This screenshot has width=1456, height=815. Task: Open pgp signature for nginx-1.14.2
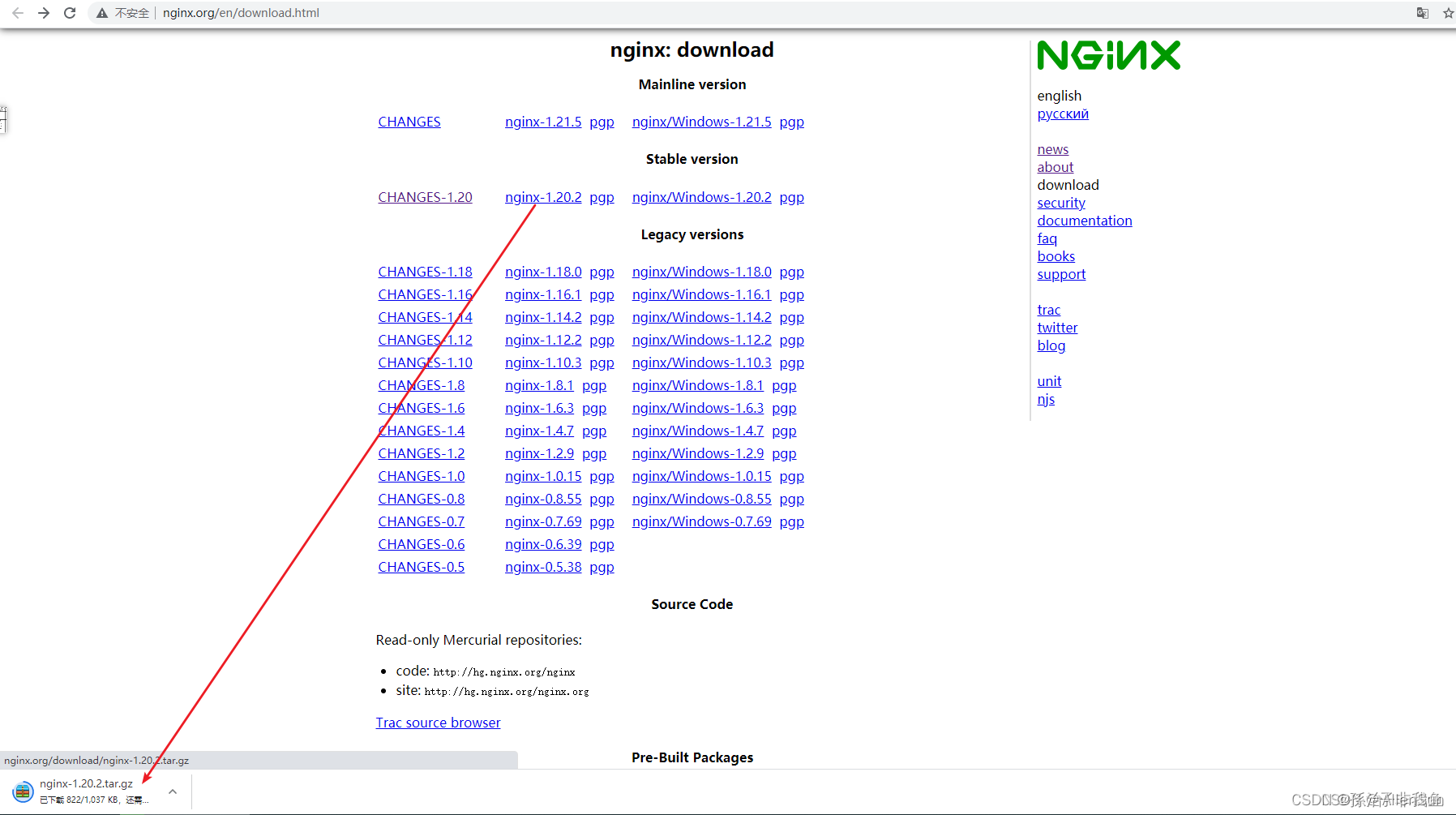[602, 317]
